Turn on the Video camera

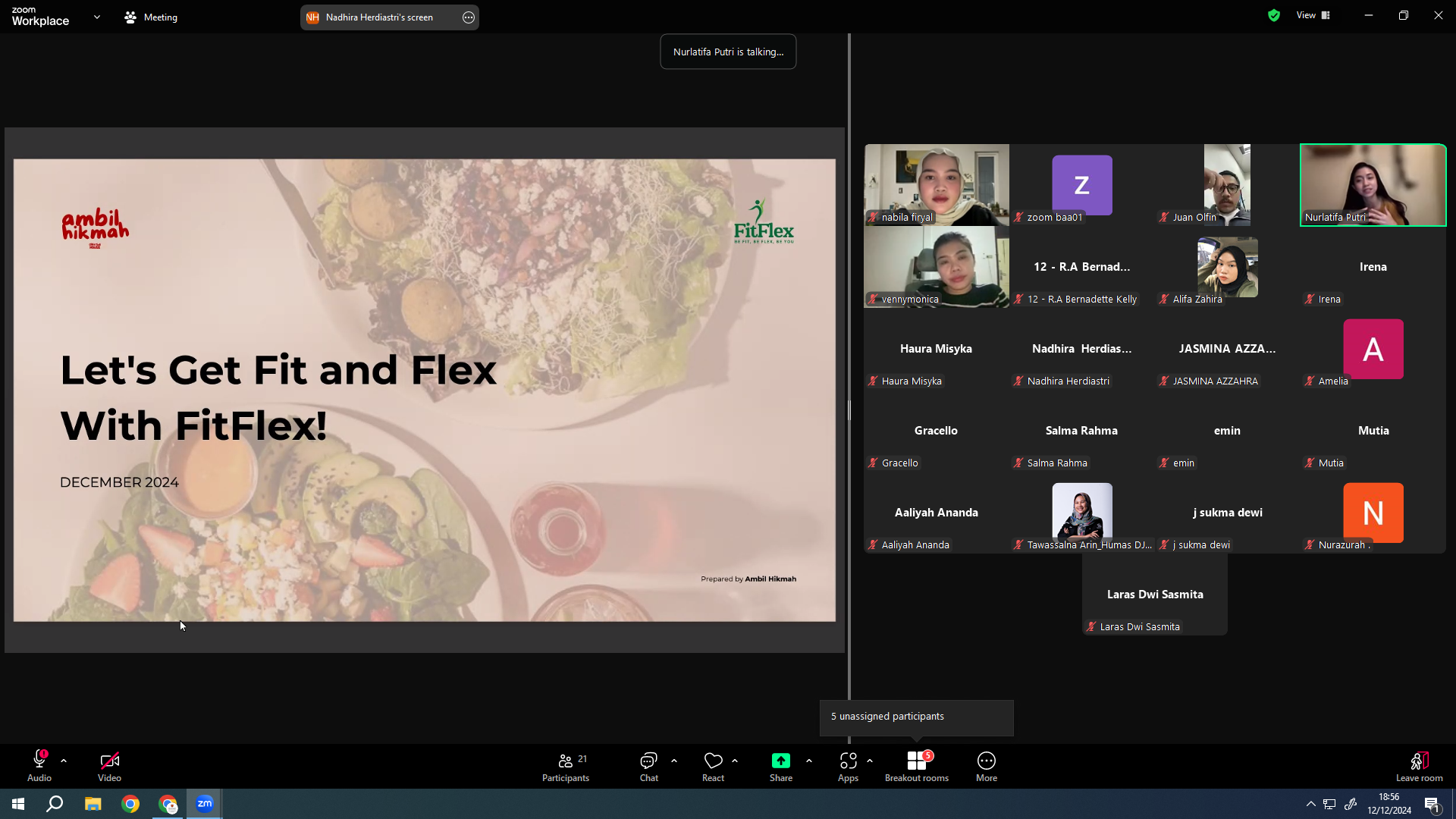109,766
